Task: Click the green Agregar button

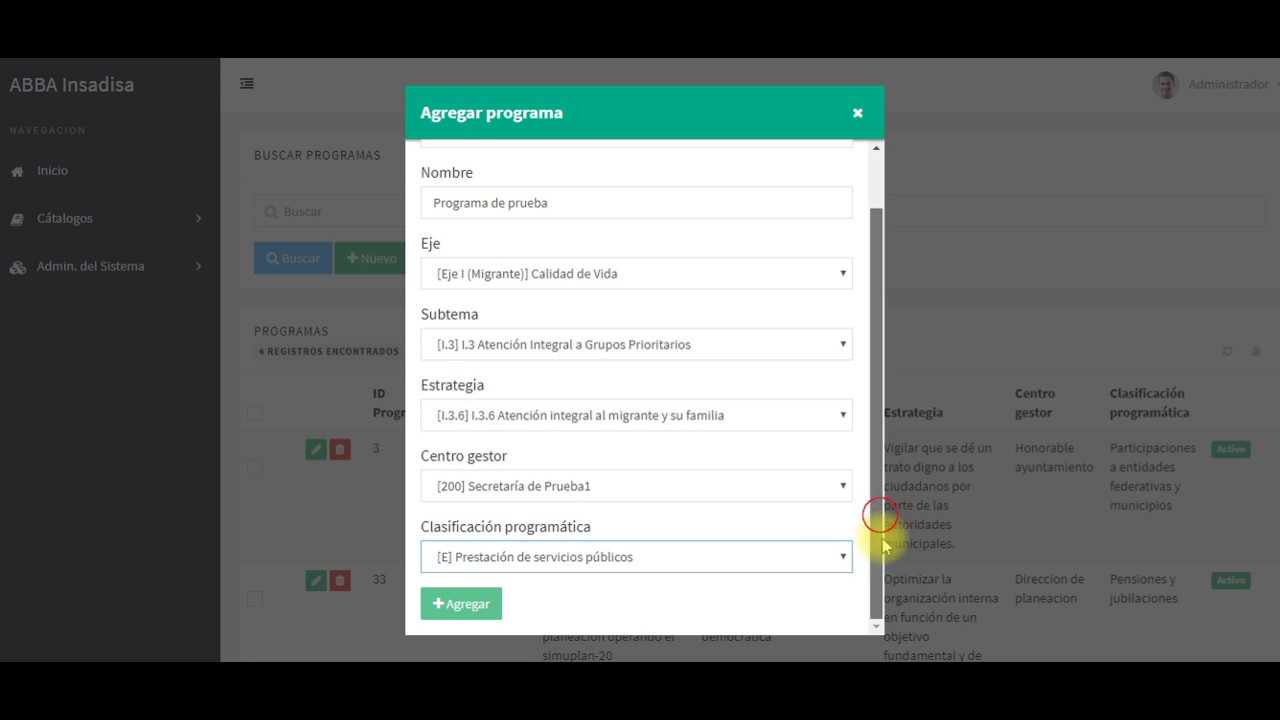Action: point(461,604)
